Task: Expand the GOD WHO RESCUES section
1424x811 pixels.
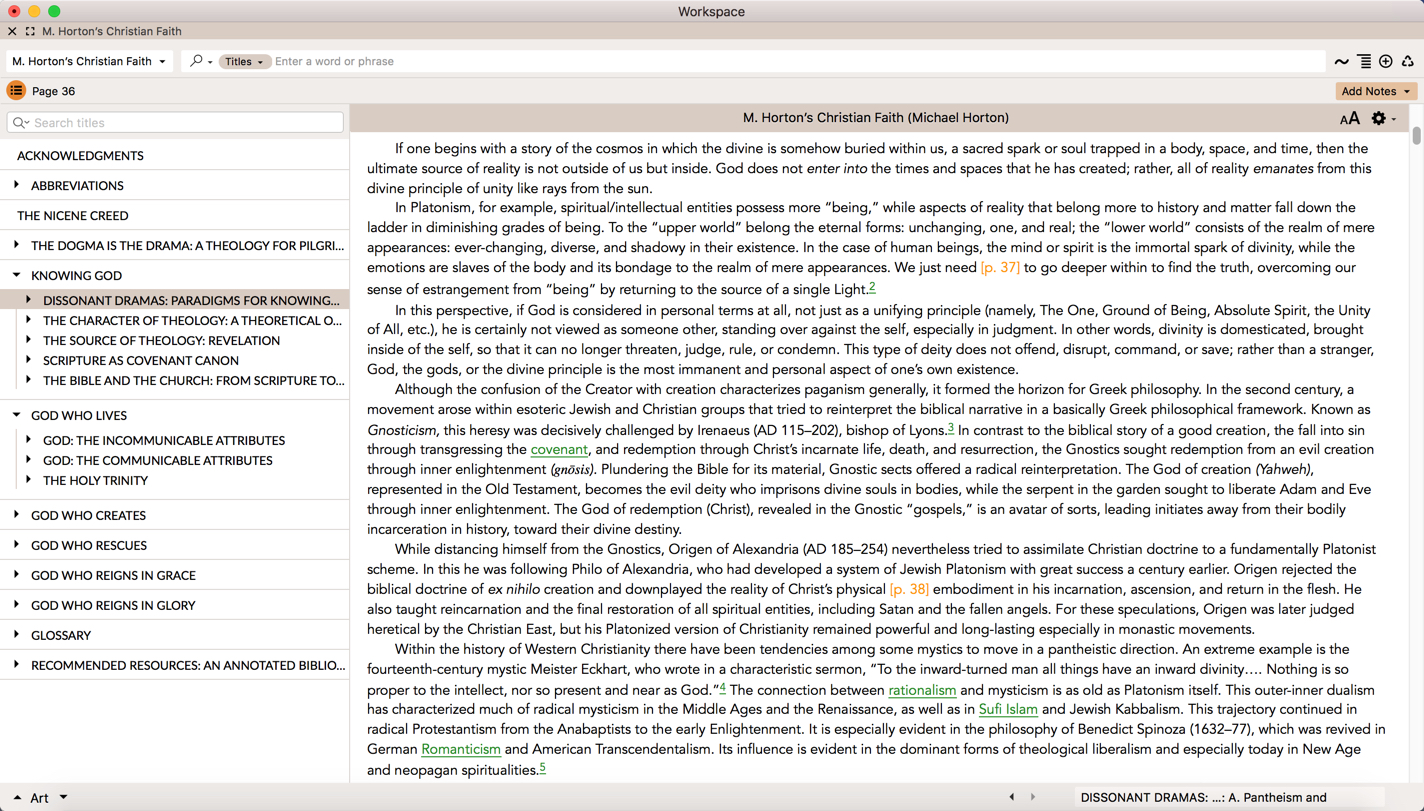Action: (x=17, y=545)
